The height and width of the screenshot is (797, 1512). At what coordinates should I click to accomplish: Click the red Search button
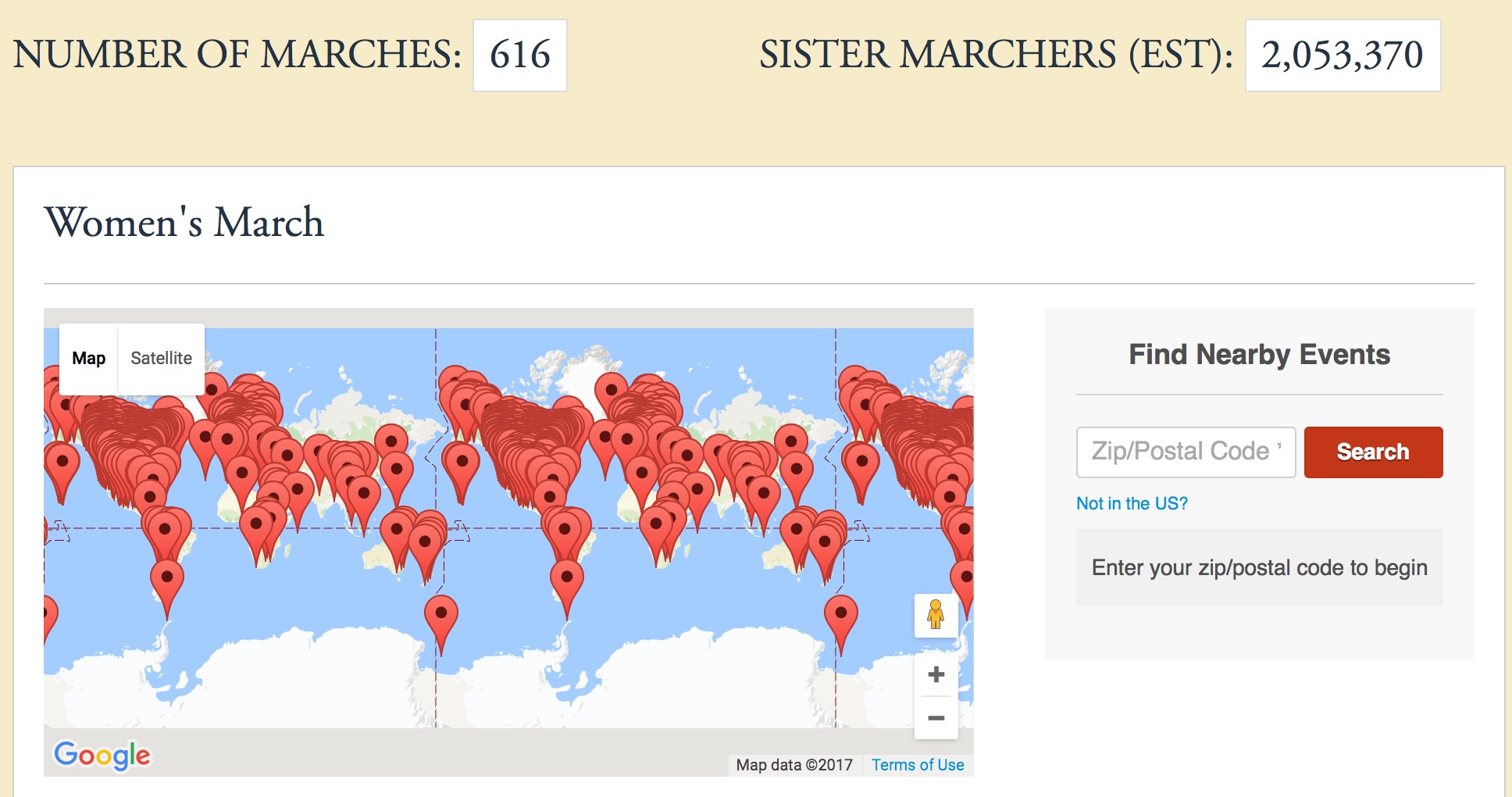pyautogui.click(x=1373, y=452)
